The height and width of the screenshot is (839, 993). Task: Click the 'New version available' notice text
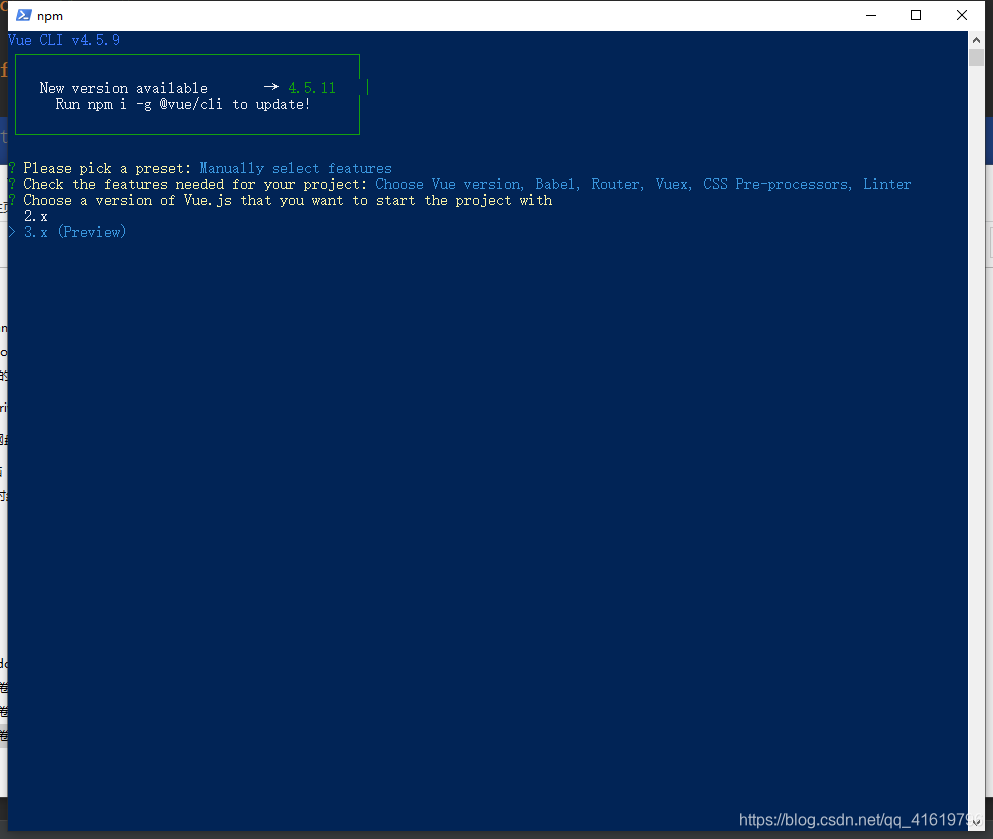pyautogui.click(x=123, y=88)
